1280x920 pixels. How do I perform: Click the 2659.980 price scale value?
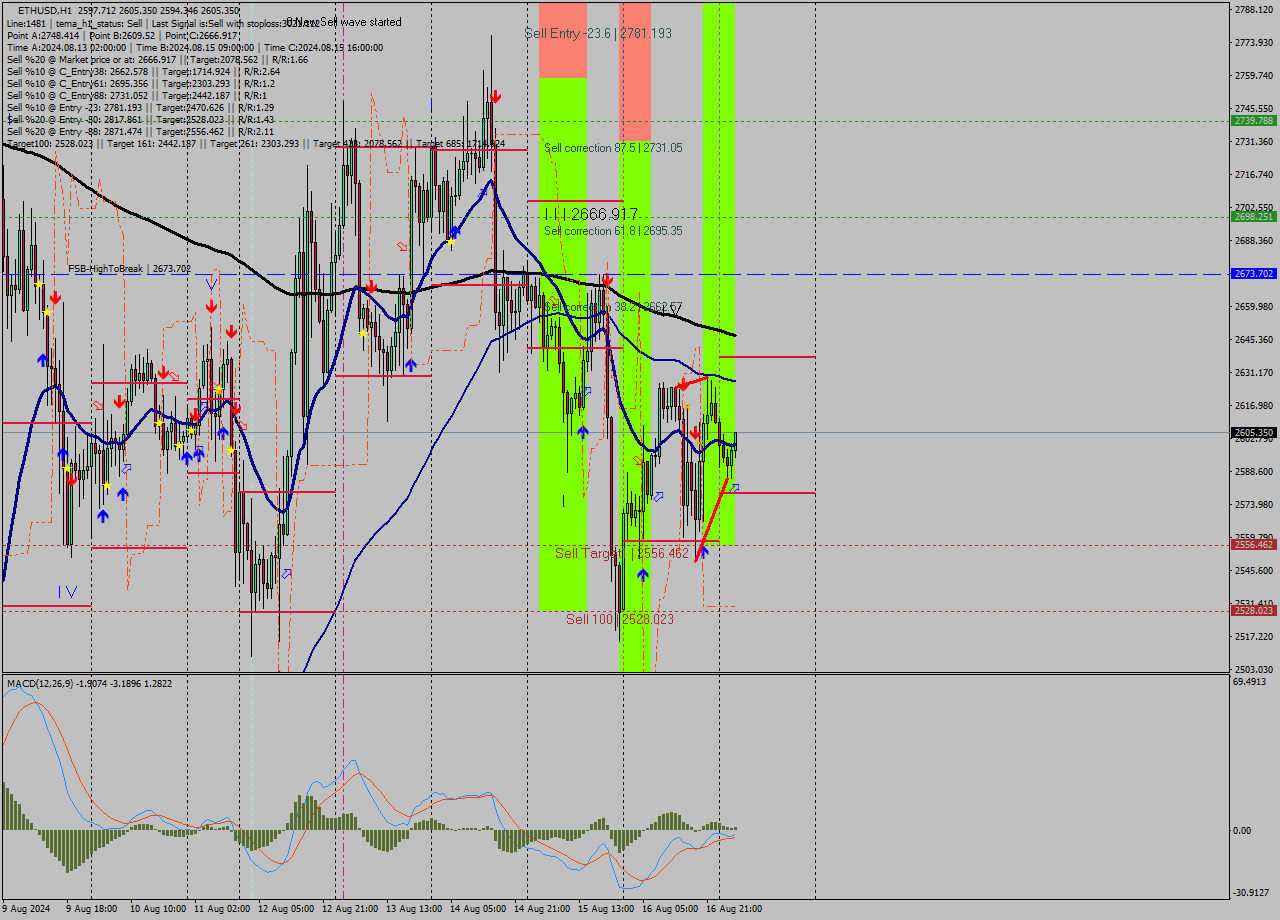tap(1254, 306)
